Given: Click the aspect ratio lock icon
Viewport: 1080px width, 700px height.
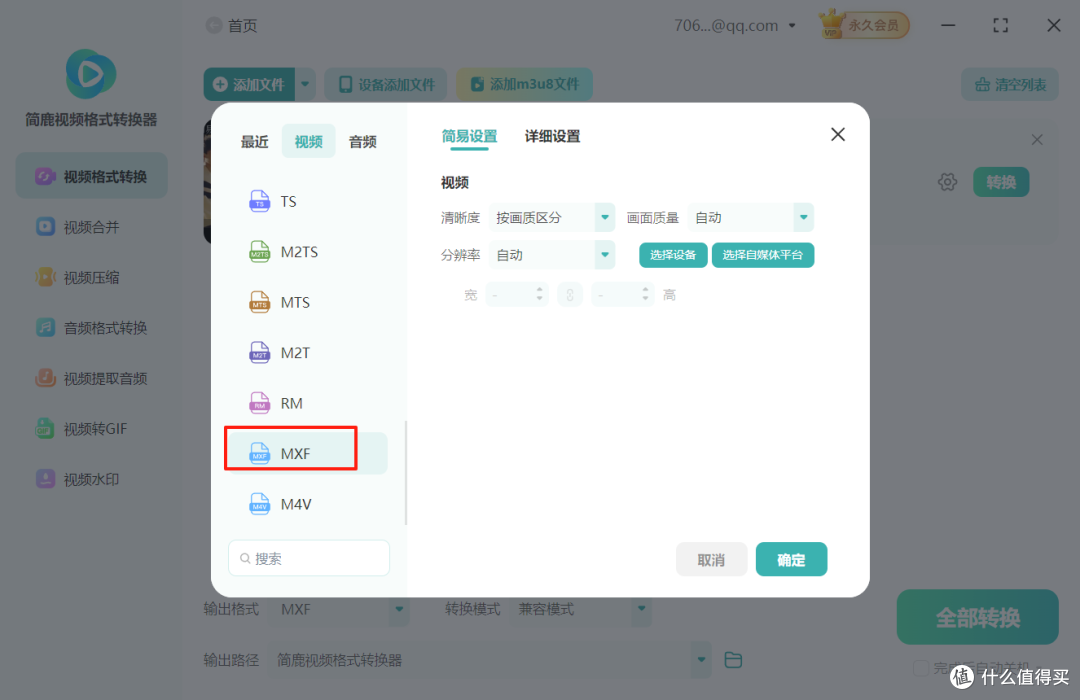Looking at the screenshot, I should [x=570, y=295].
